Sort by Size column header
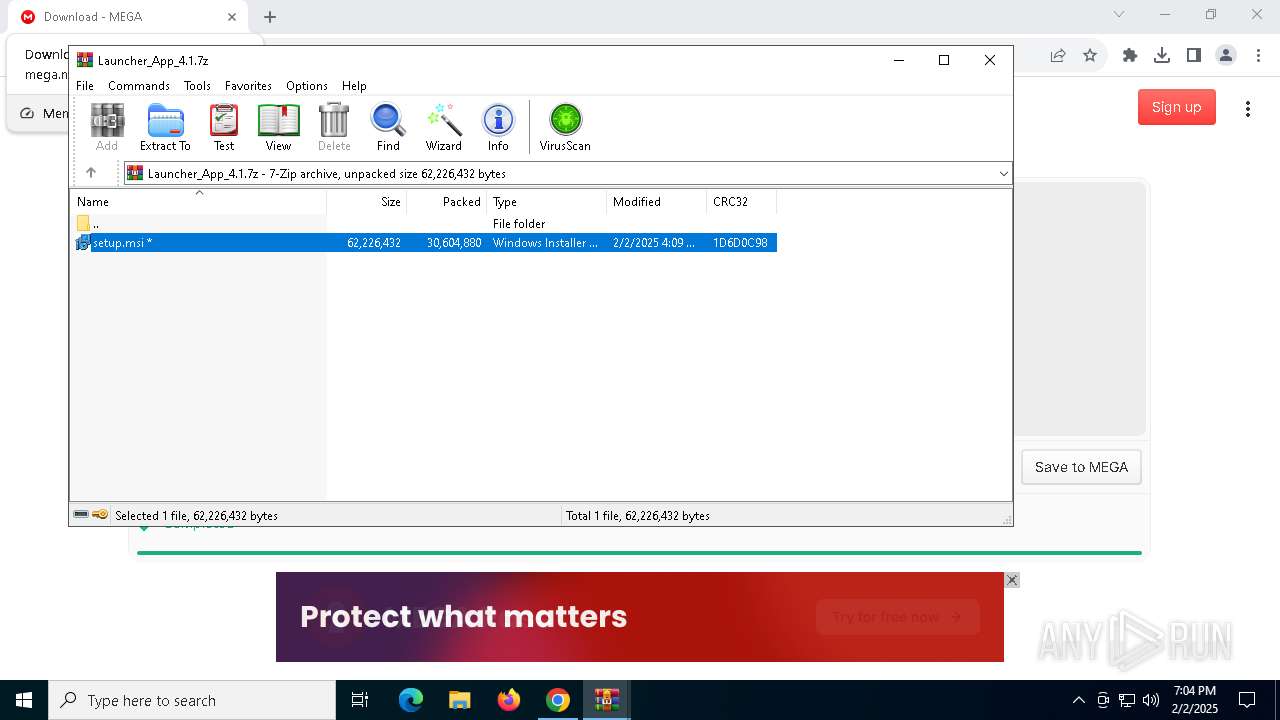 367,201
